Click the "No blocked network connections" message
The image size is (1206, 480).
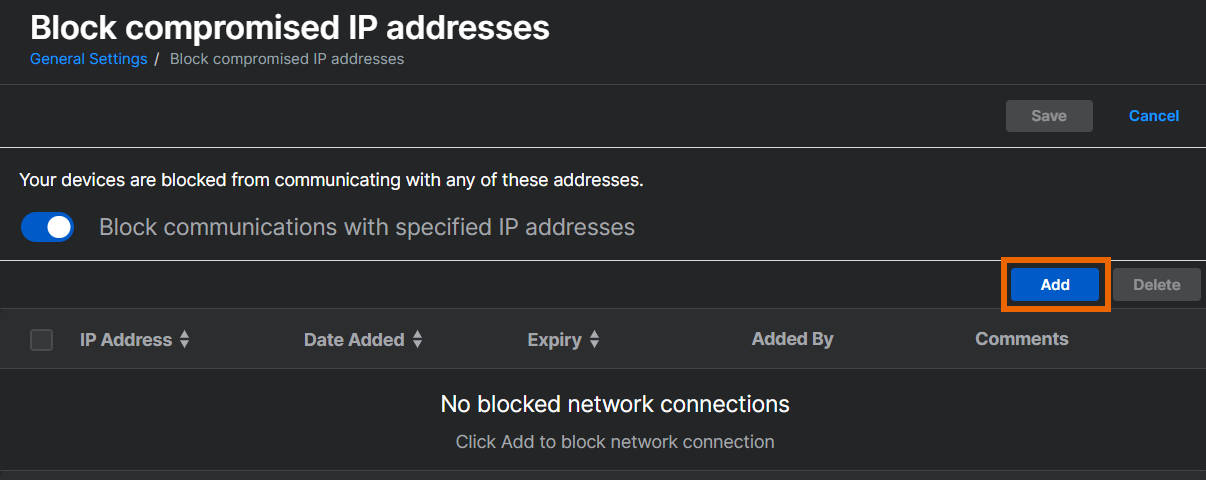coord(615,404)
